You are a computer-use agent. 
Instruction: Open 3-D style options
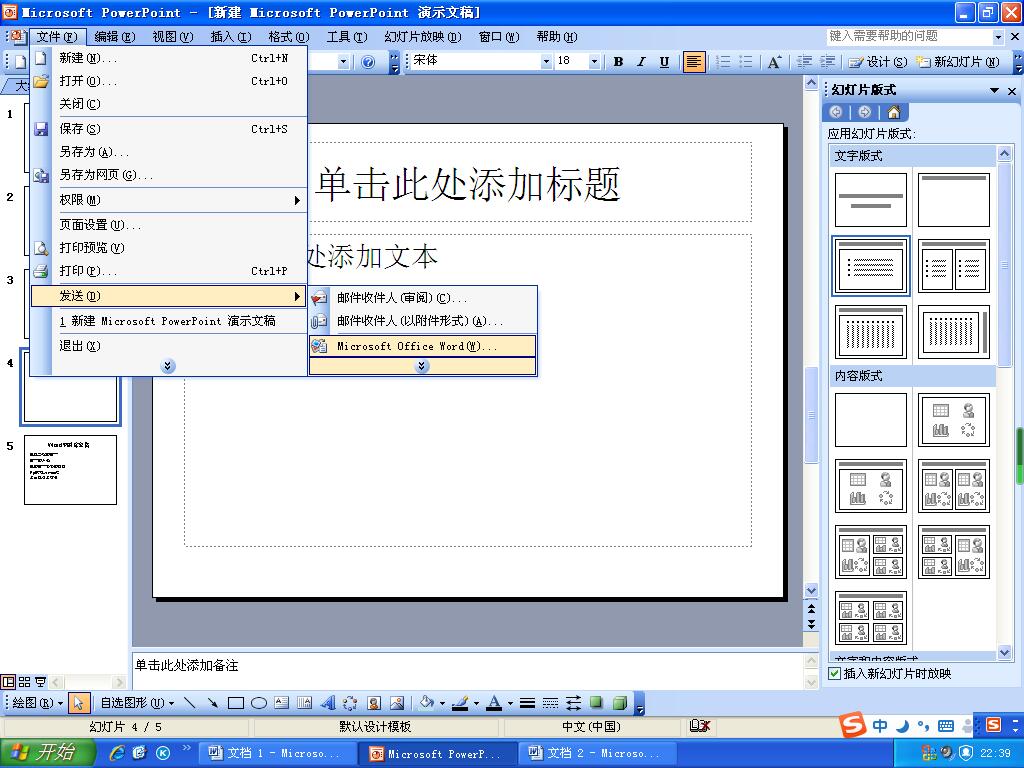(620, 703)
